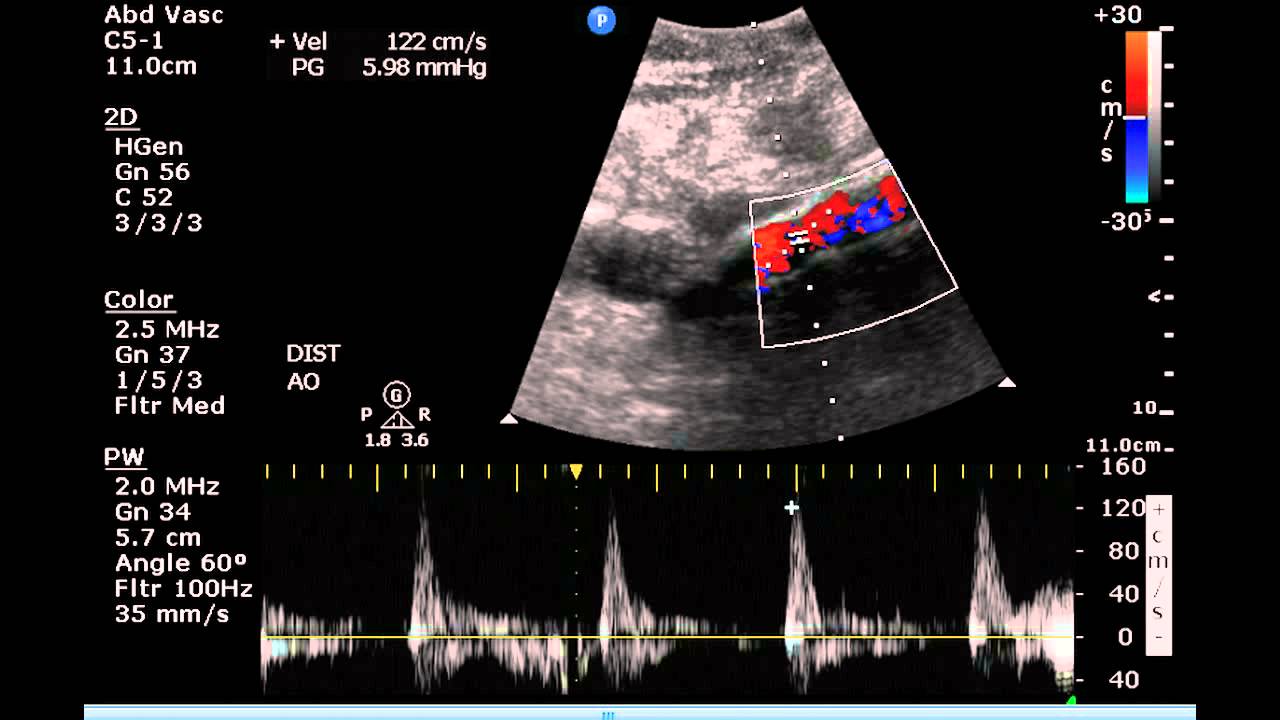Click the "122 cm/s" velocity value
This screenshot has width=1280, height=720.
click(x=436, y=41)
